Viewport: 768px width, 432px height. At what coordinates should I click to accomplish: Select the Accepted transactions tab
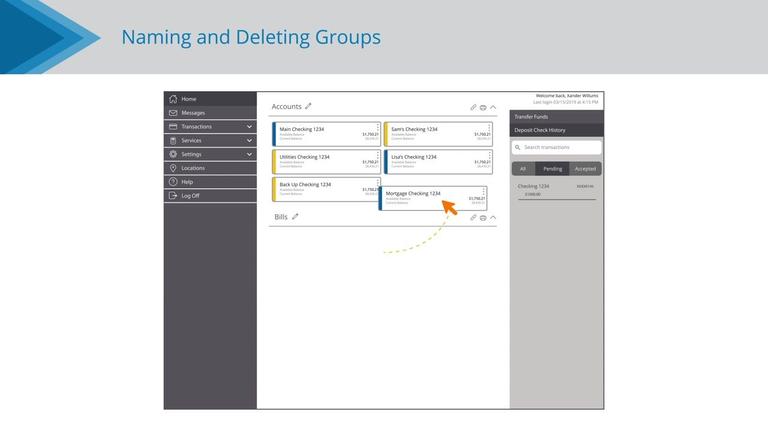[x=585, y=169]
